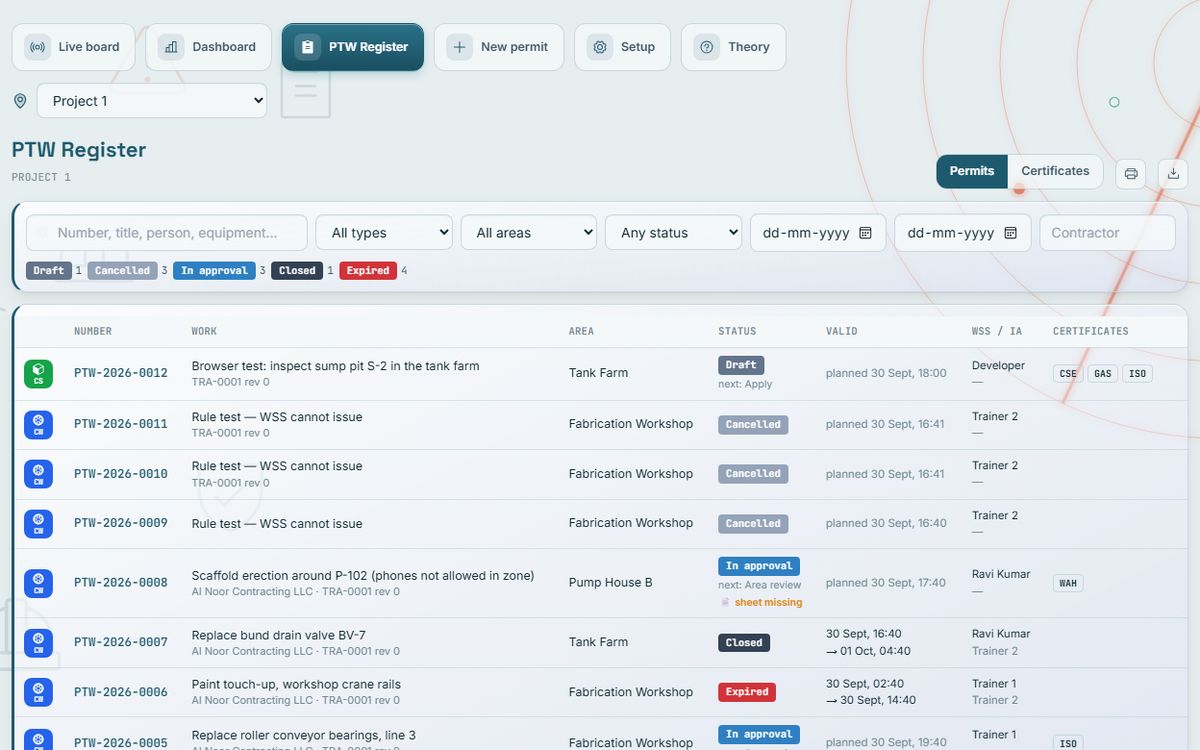Click the download export icon
The width and height of the screenshot is (1200, 750).
pyautogui.click(x=1173, y=173)
